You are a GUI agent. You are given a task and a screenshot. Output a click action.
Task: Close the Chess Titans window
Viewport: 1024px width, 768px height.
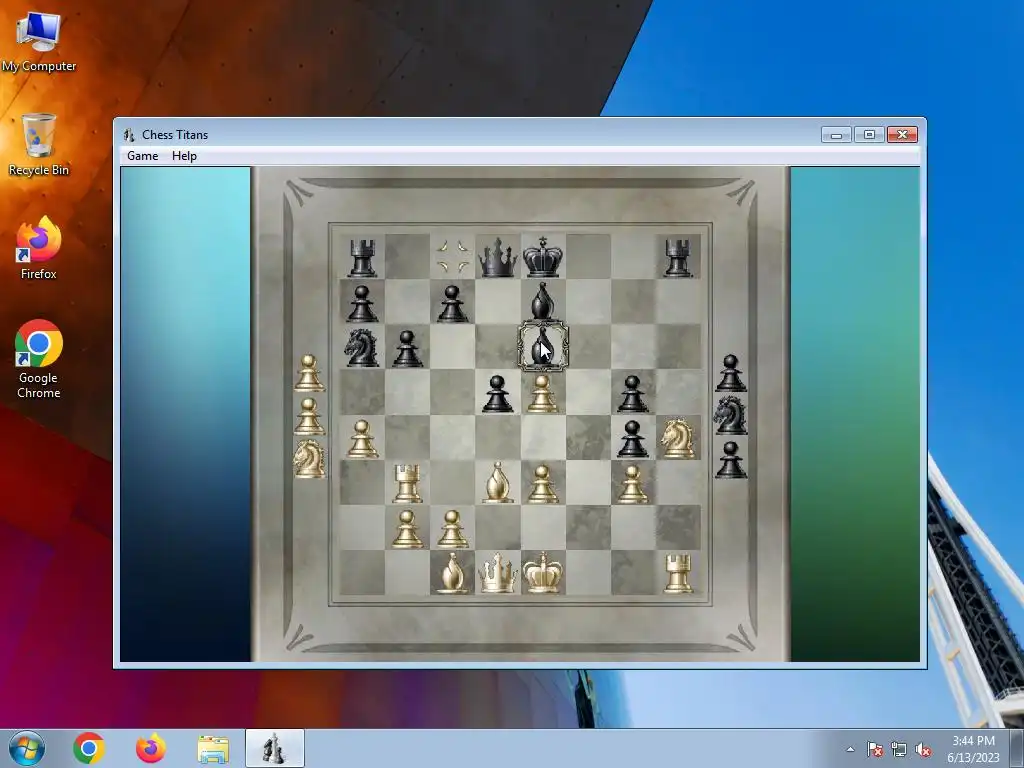pos(902,135)
